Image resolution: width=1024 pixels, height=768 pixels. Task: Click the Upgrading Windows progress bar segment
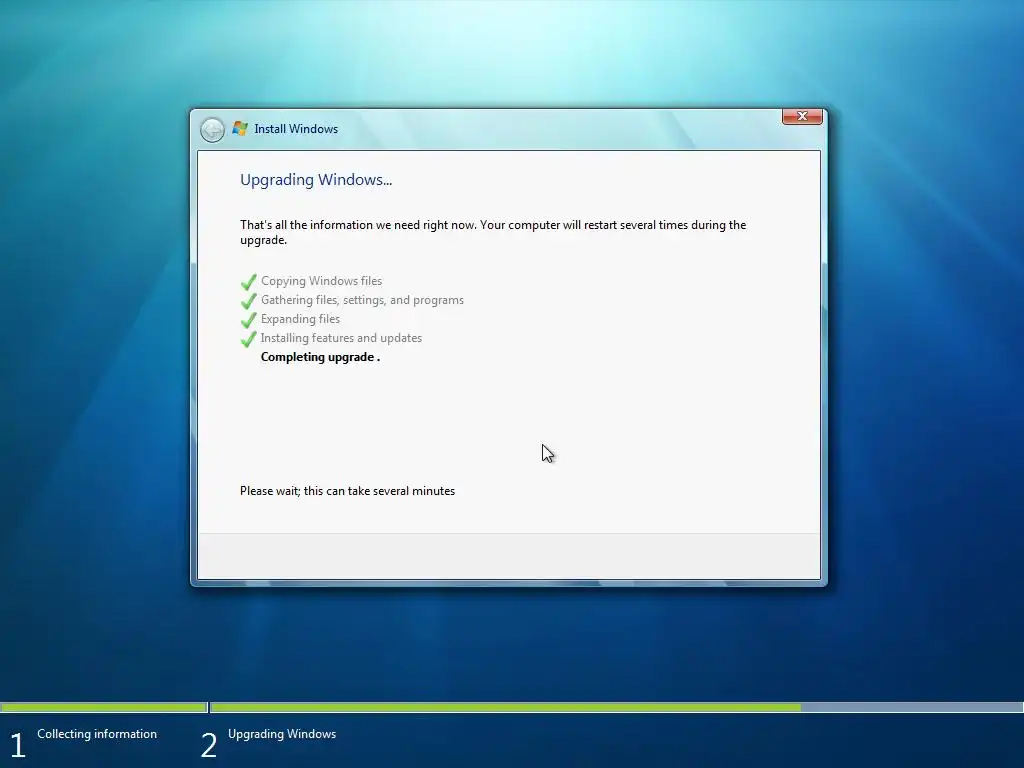616,707
